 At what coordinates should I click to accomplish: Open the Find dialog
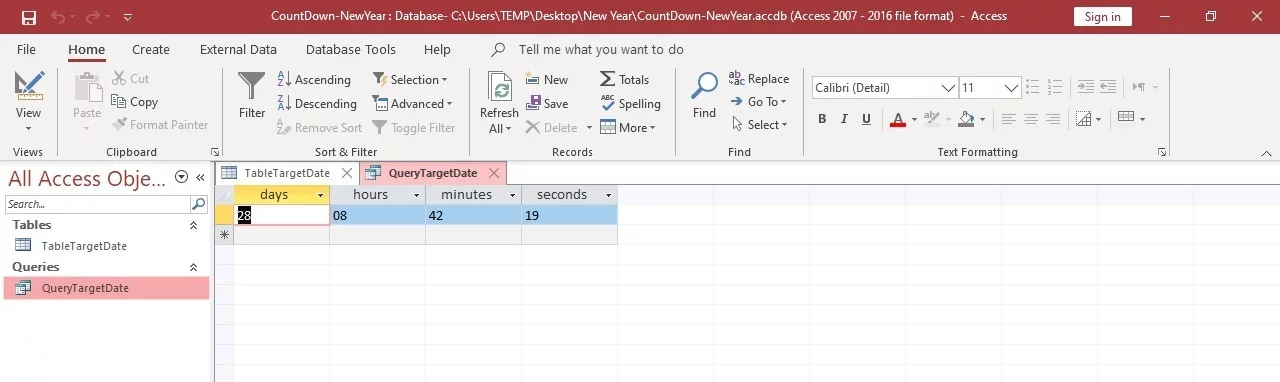[705, 95]
